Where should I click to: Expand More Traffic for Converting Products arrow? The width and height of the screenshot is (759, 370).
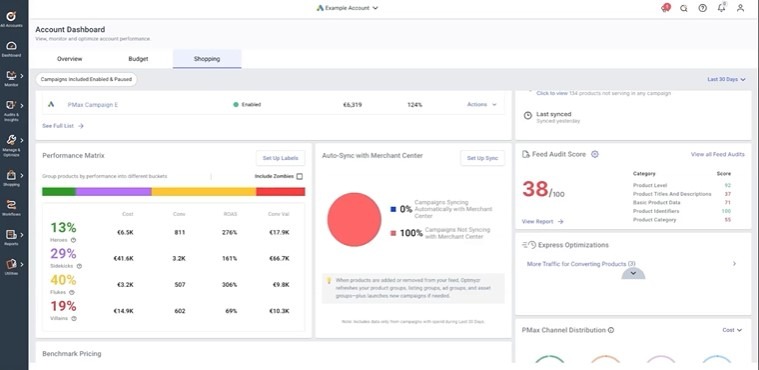(734, 264)
